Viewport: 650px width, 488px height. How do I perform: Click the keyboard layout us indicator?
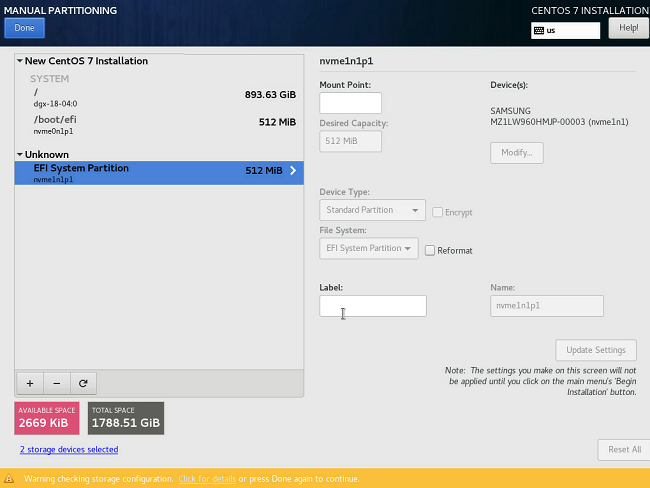click(565, 30)
